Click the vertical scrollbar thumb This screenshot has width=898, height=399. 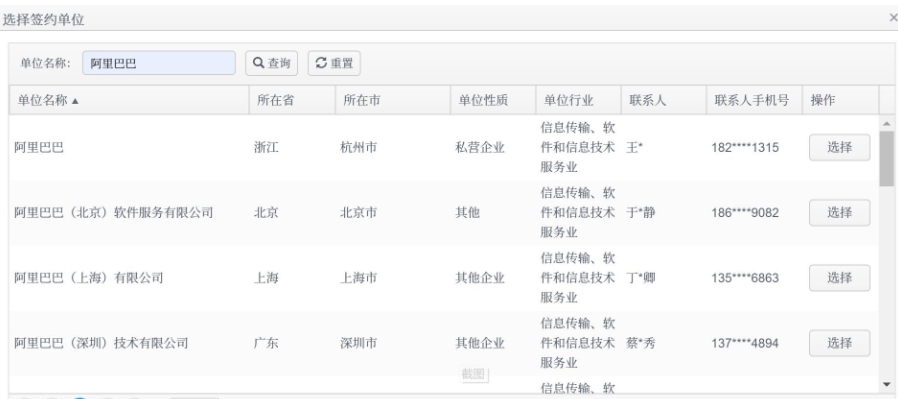887,159
